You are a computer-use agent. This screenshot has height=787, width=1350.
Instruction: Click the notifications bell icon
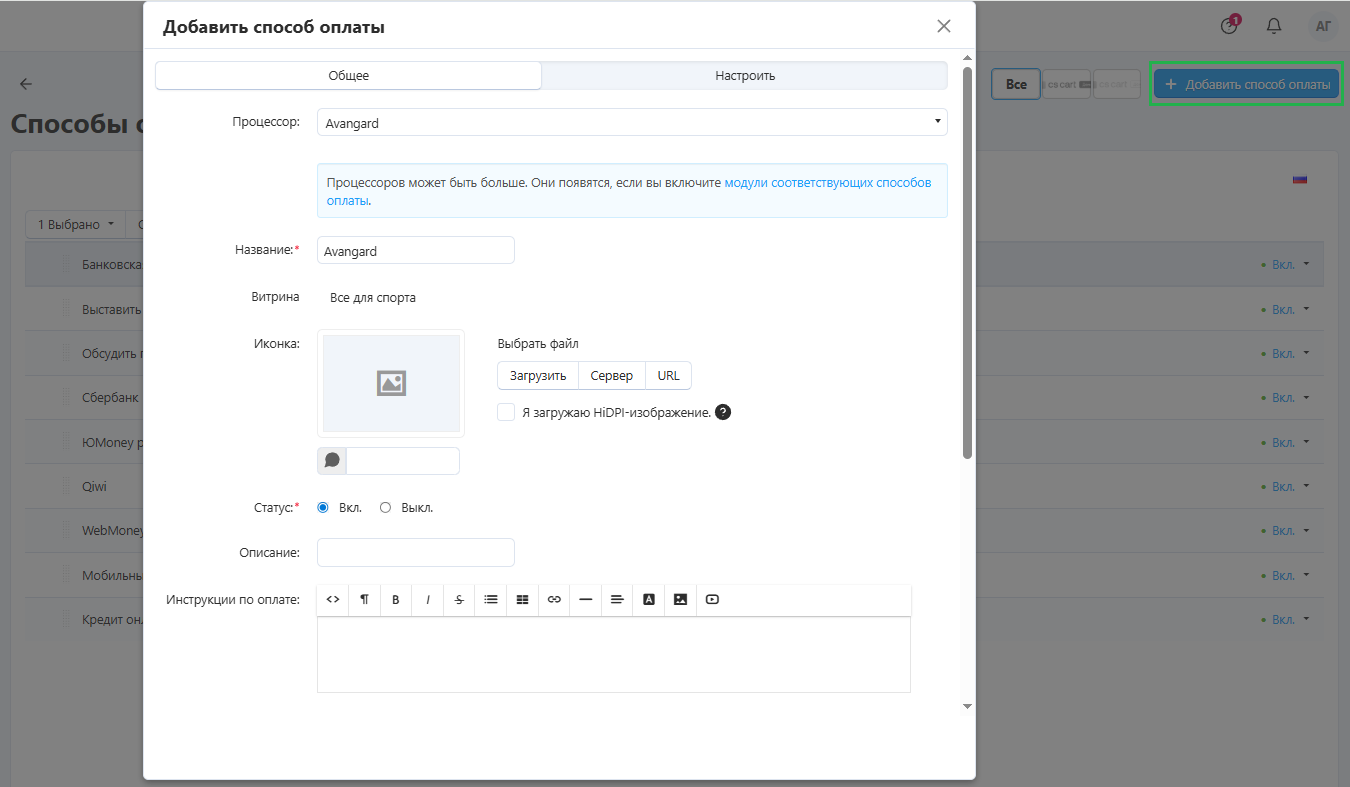[1274, 26]
